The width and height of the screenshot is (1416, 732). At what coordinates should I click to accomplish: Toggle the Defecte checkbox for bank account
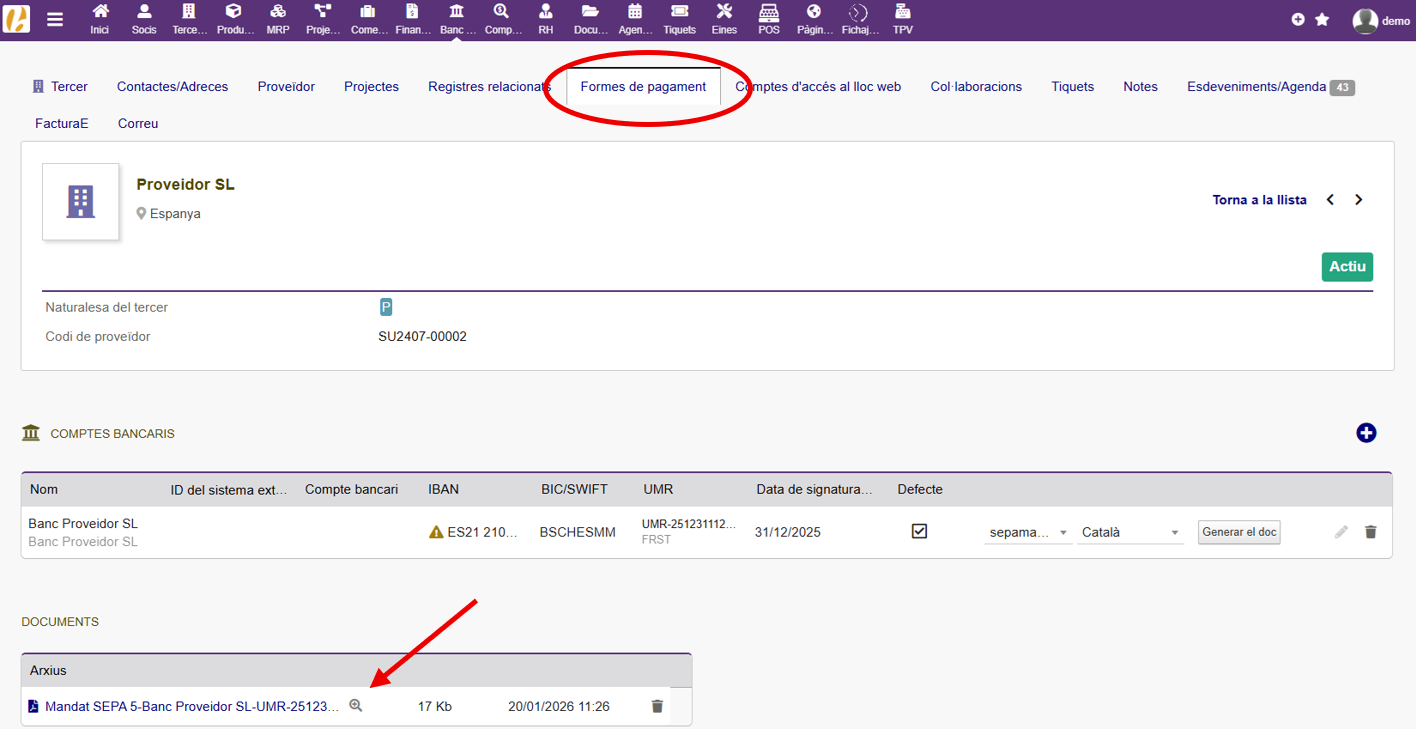(x=919, y=531)
